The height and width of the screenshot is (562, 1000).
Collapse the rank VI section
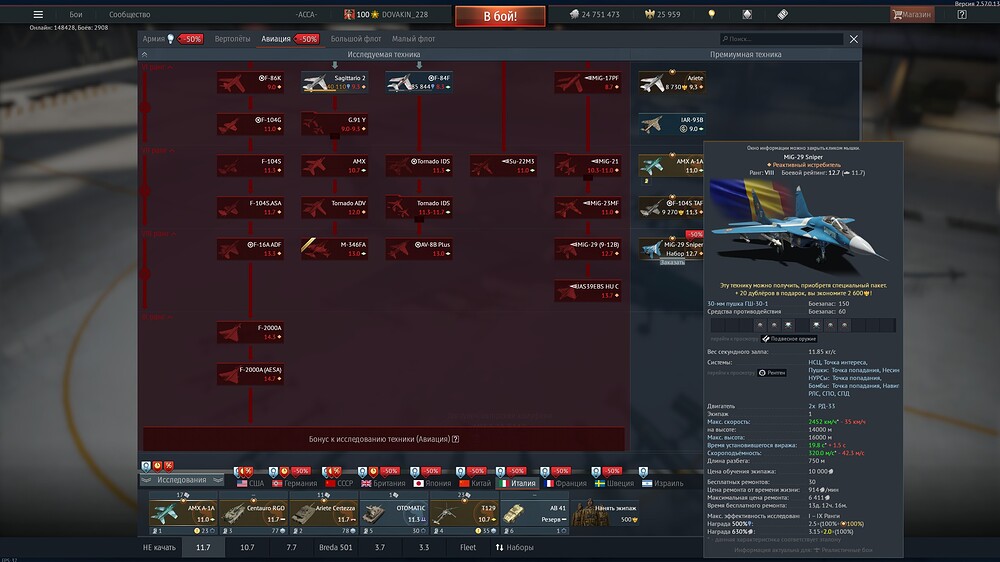[x=158, y=67]
